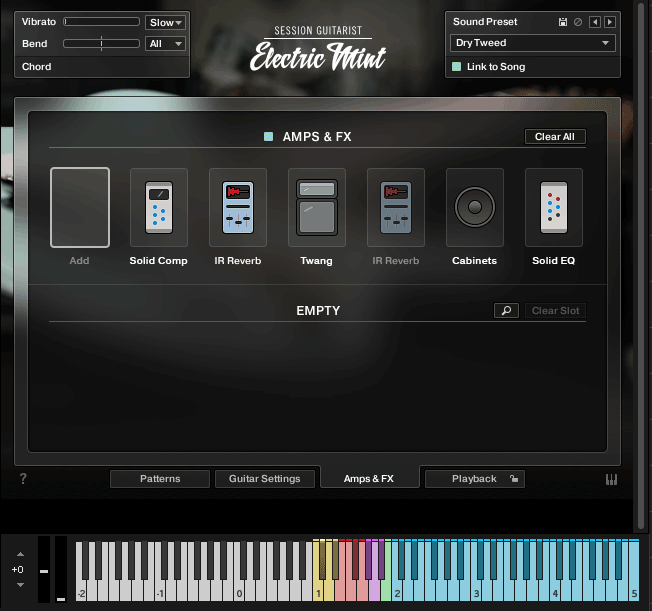Viewport: 652px width, 611px height.
Task: Switch to the Playback tab
Action: coord(474,479)
